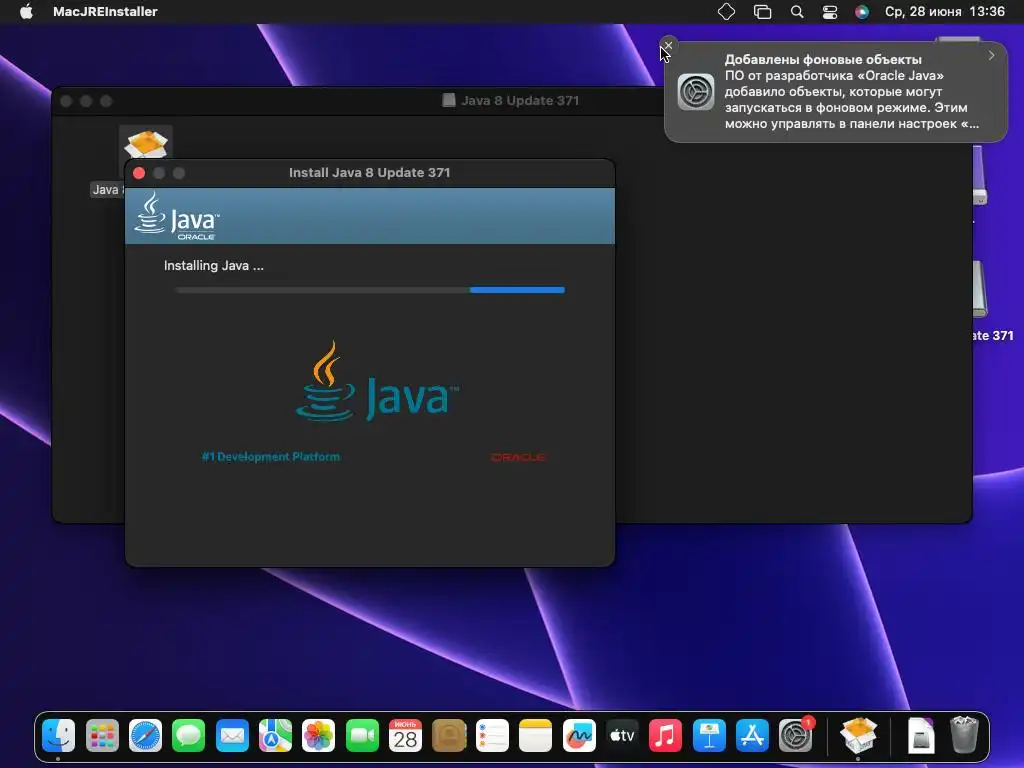Click the date and time in menu bar
This screenshot has height=768, width=1024.
click(944, 12)
